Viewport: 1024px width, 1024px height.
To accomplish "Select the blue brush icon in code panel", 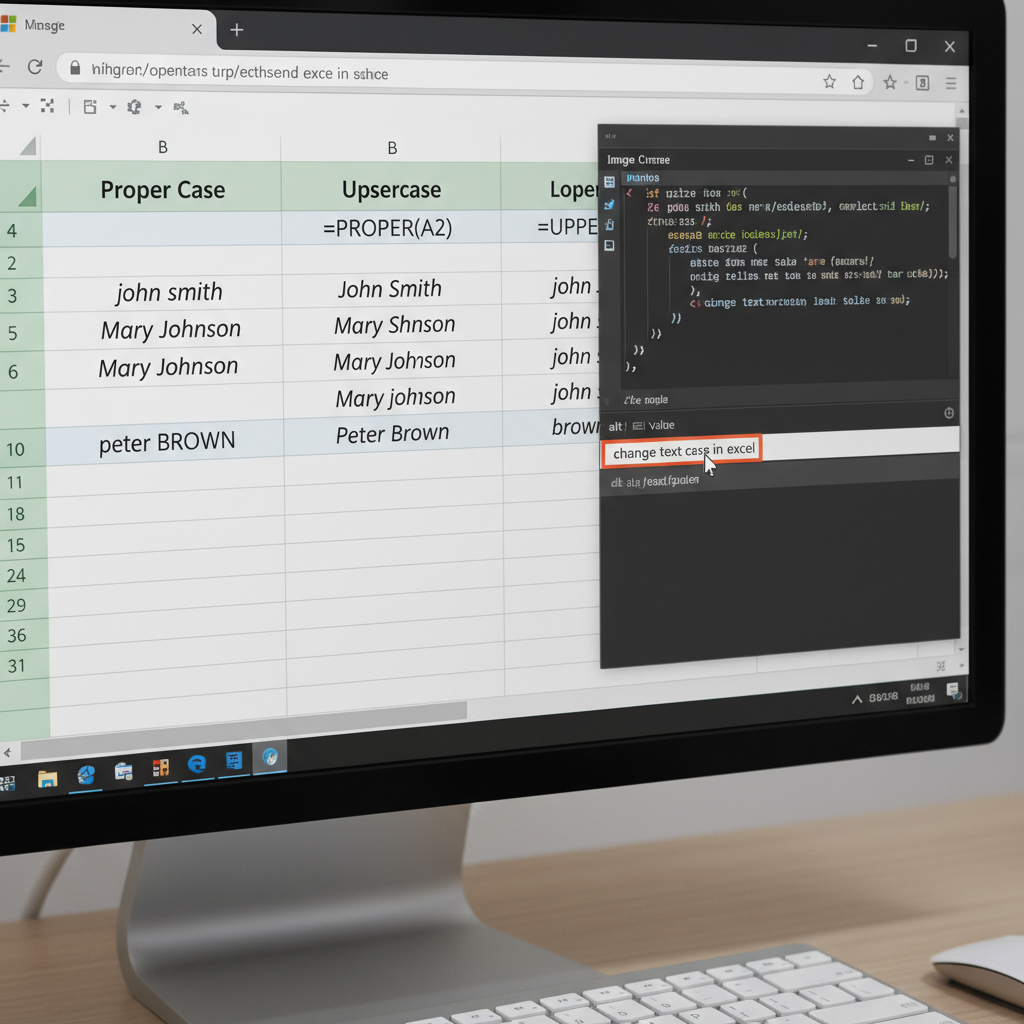I will (x=610, y=206).
